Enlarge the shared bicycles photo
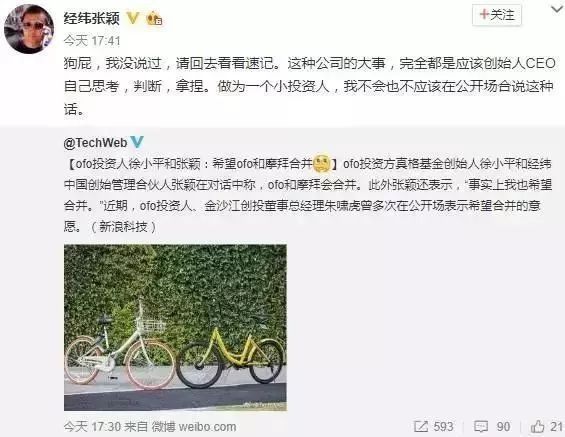The height and width of the screenshot is (437, 565). 175,327
